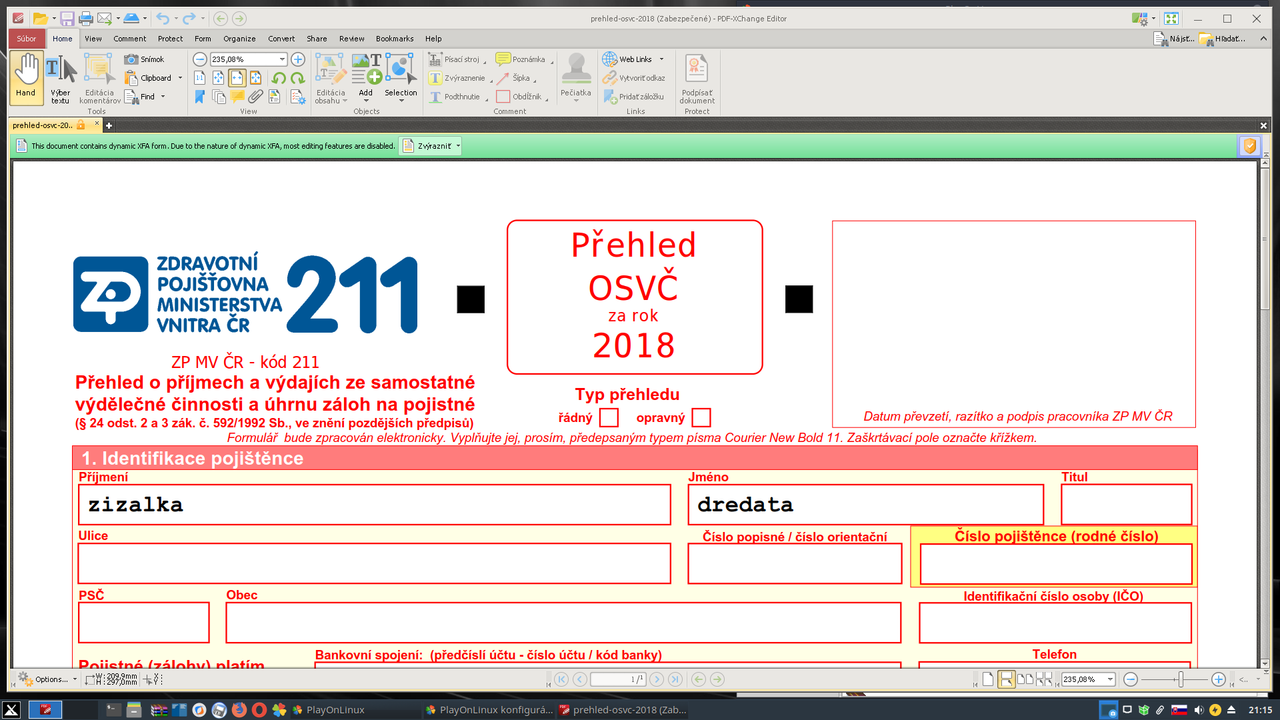Switch to the Comment ribbon tab
The image size is (1280, 720).
tap(129, 38)
